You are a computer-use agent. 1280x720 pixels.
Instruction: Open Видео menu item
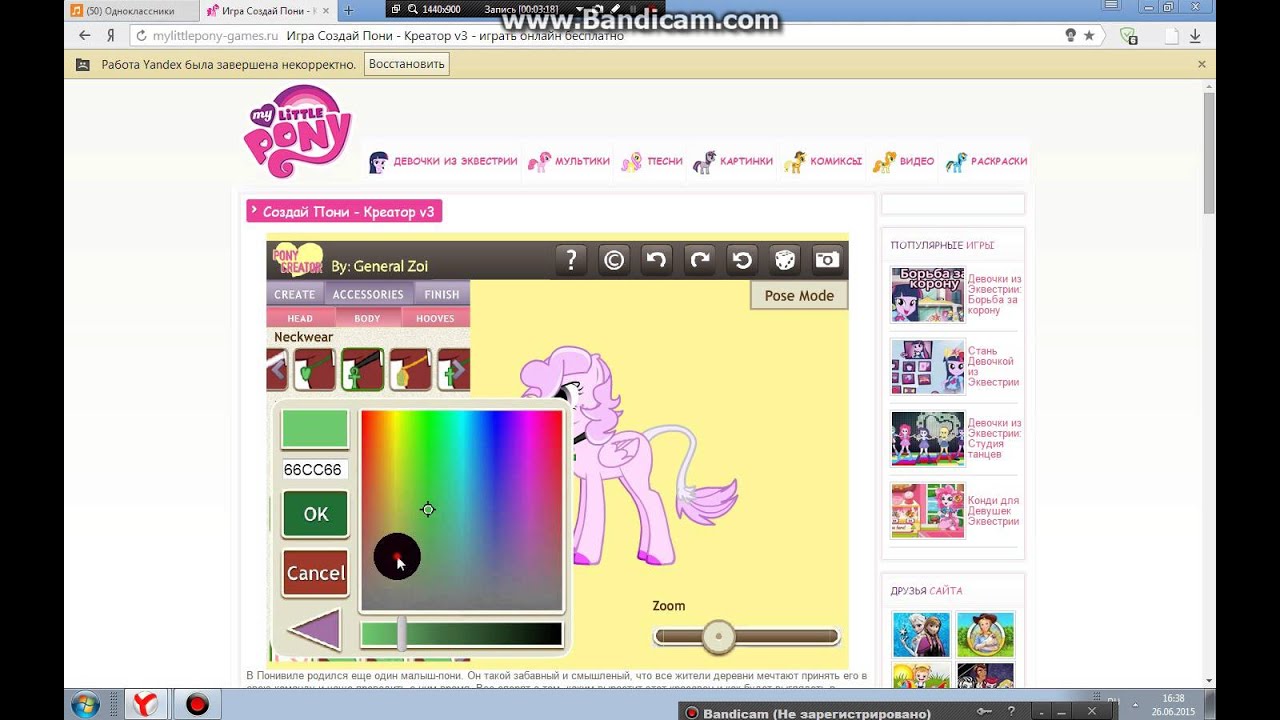(x=903, y=161)
